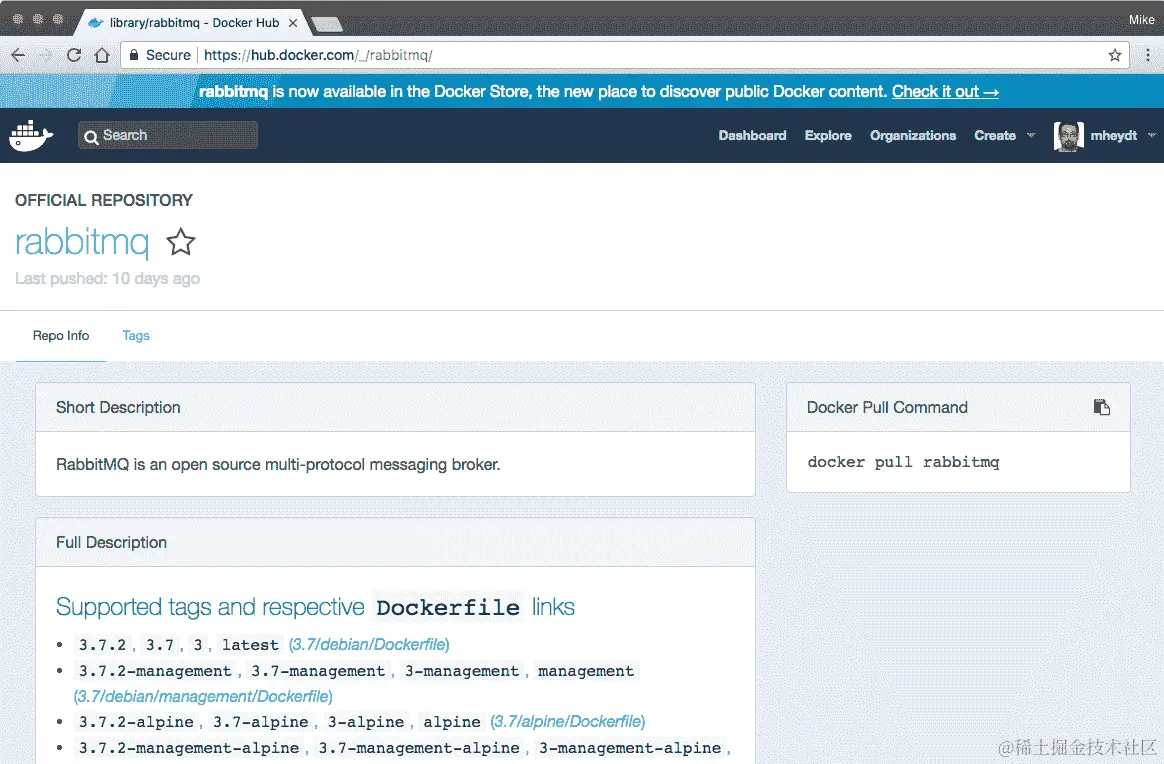Click the Secure padlock icon
This screenshot has width=1164, height=764.
click(134, 55)
